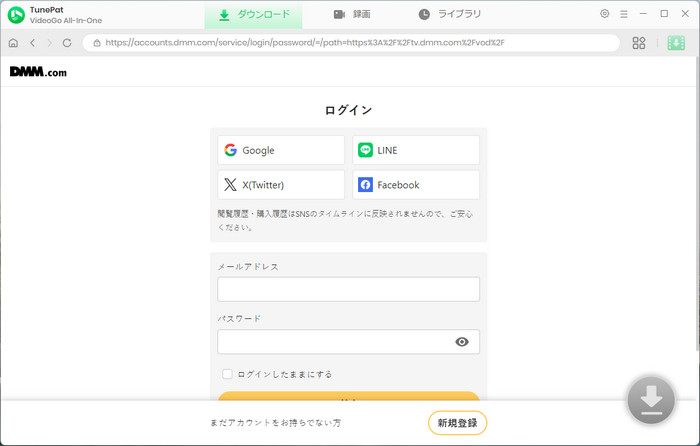This screenshot has height=446, width=700.
Task: Click the page vertical scrollbar
Action: point(697,203)
